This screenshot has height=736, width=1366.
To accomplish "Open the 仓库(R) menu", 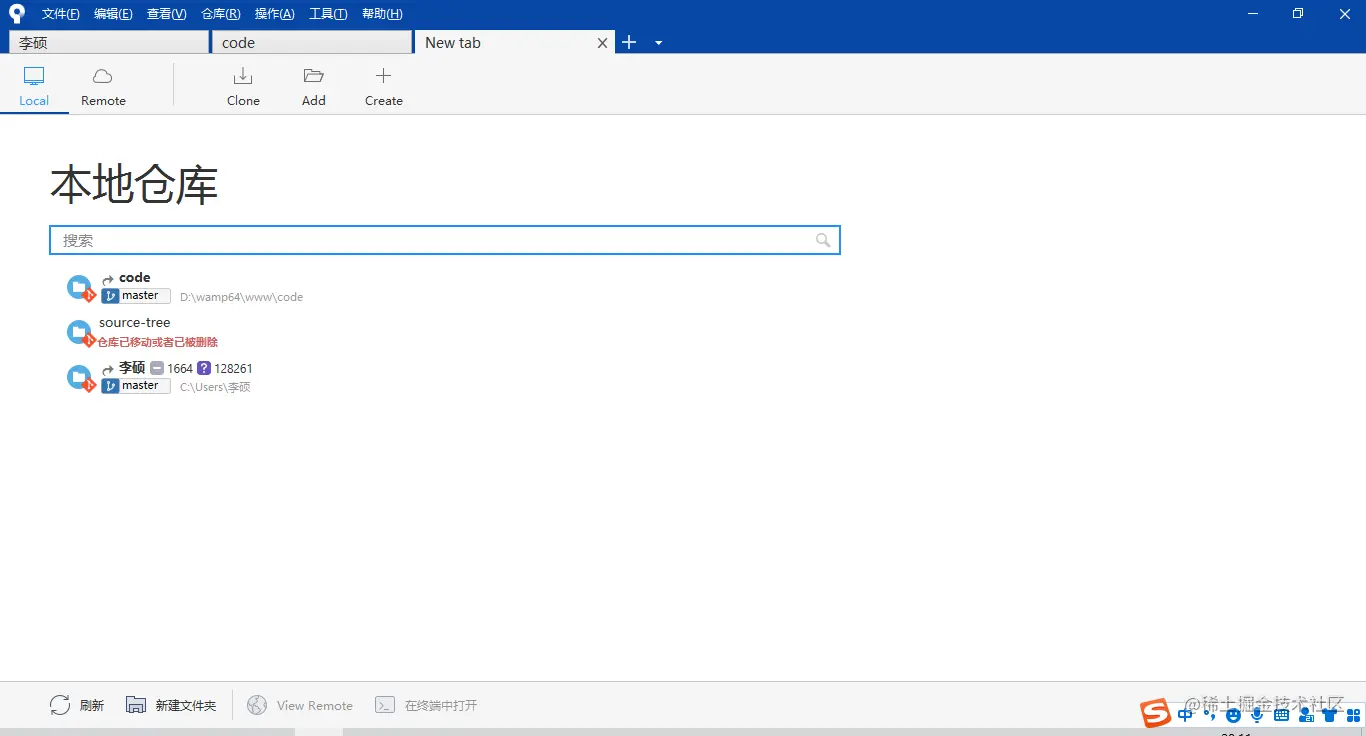I will (221, 14).
